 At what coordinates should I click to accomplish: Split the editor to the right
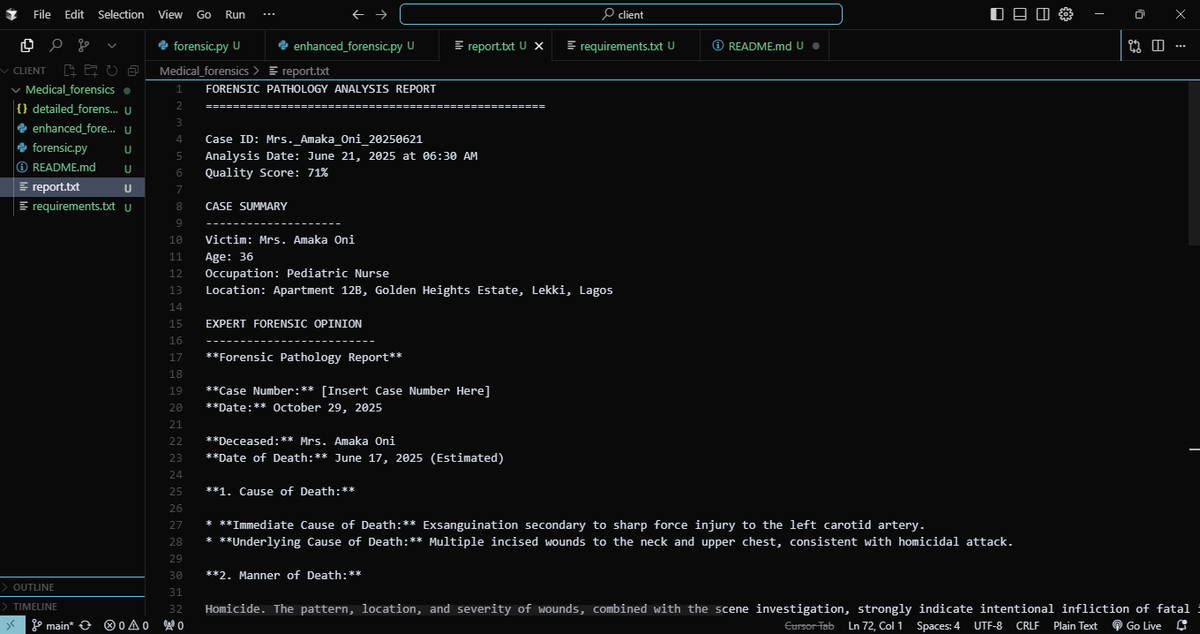click(x=1157, y=45)
